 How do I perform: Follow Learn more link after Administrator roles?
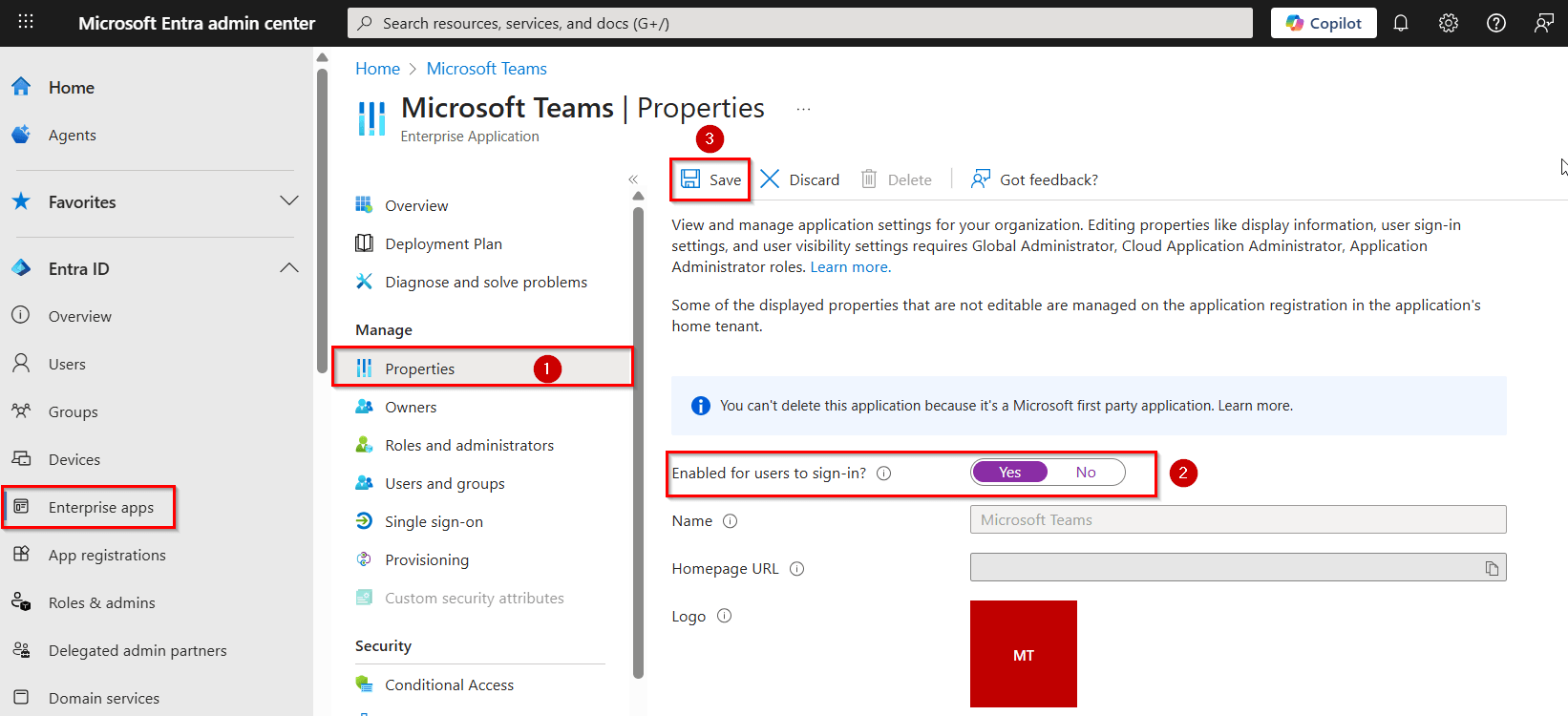tap(850, 267)
